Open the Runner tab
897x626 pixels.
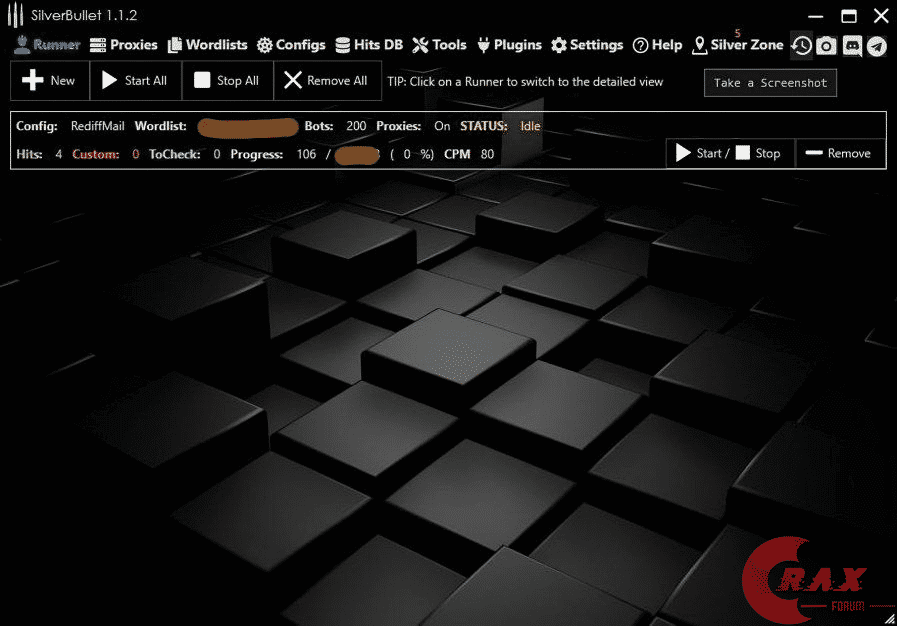(x=46, y=45)
